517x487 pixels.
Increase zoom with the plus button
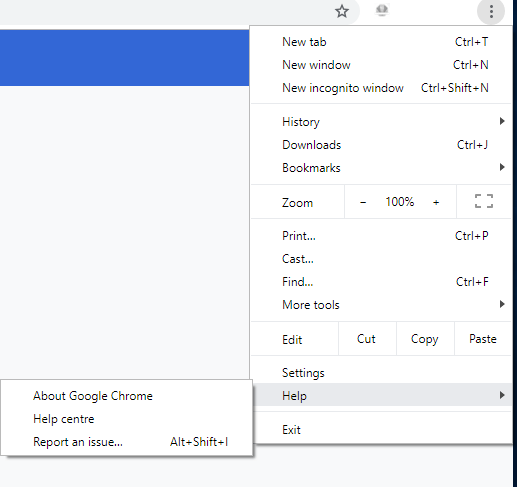point(436,202)
